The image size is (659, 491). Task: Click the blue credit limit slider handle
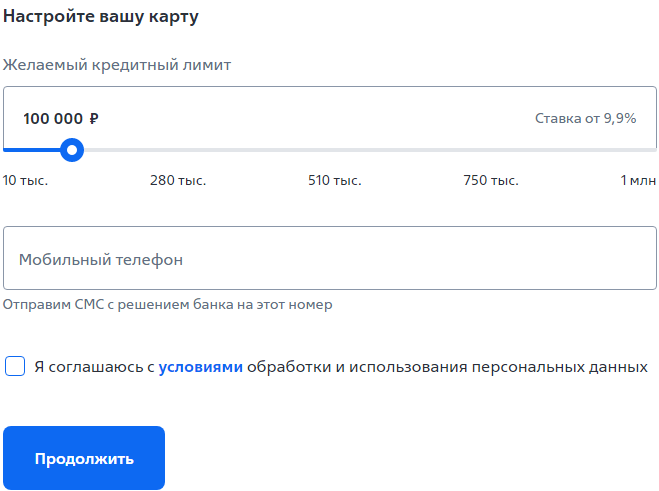click(x=72, y=150)
